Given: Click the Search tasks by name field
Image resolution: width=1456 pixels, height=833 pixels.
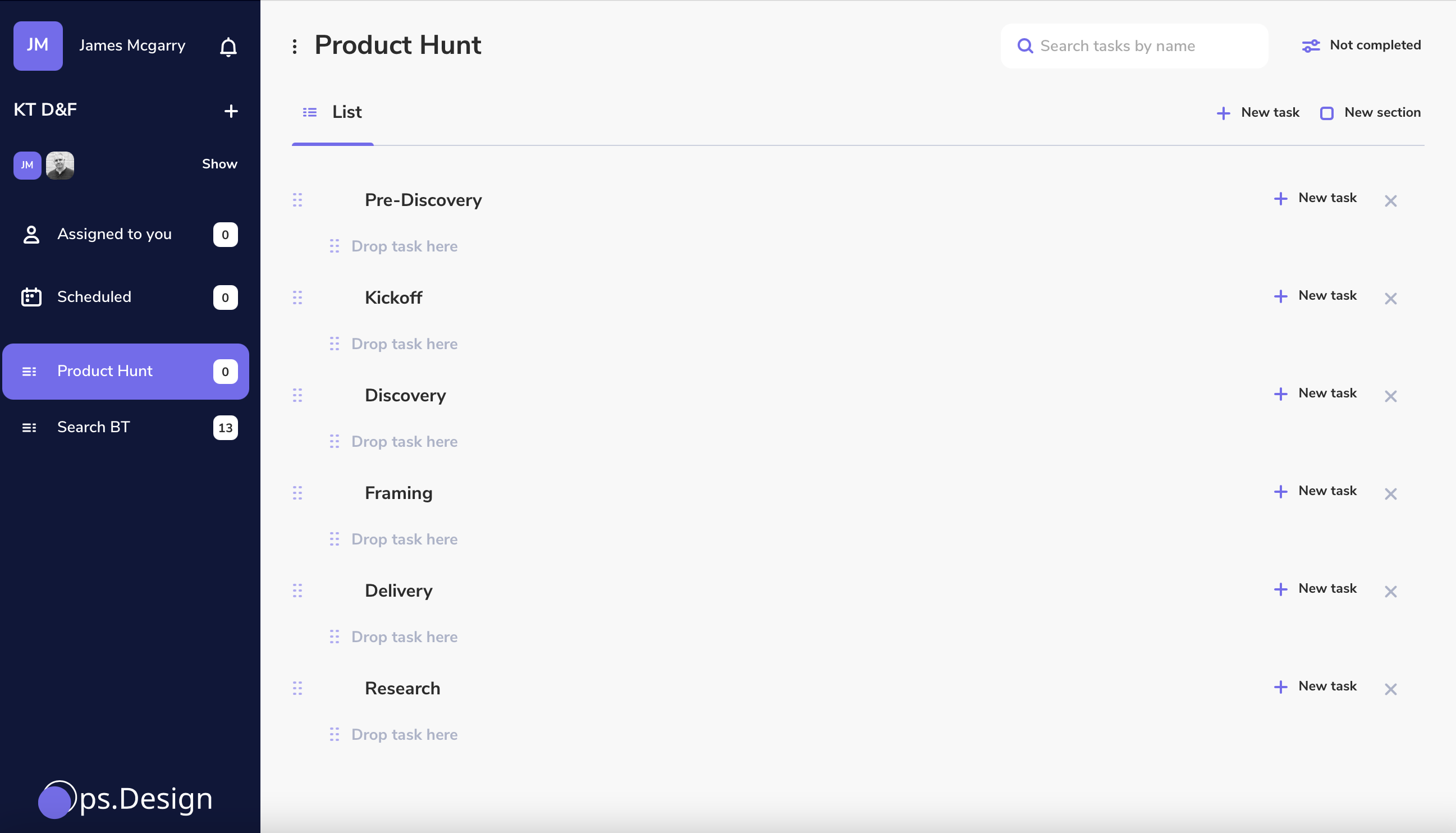Looking at the screenshot, I should (x=1134, y=46).
